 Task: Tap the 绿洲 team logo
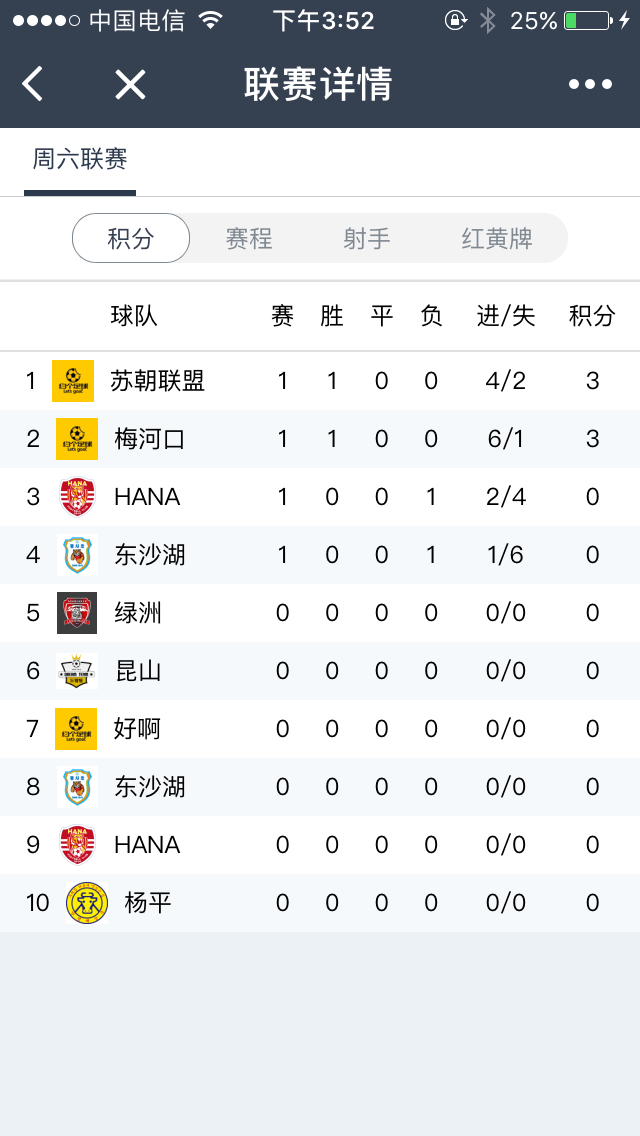76,613
